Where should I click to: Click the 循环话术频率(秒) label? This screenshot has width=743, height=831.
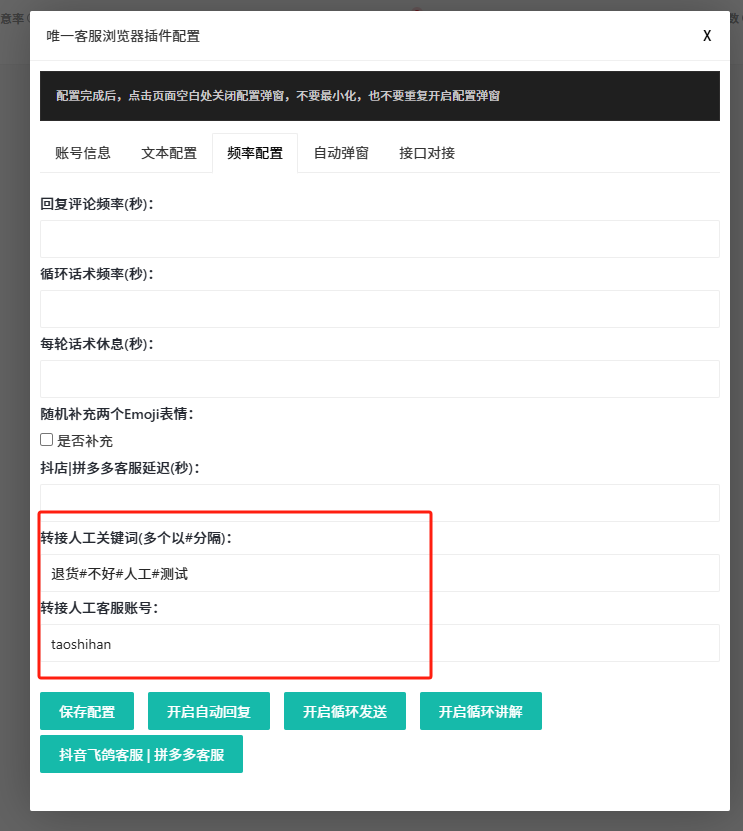(97, 274)
